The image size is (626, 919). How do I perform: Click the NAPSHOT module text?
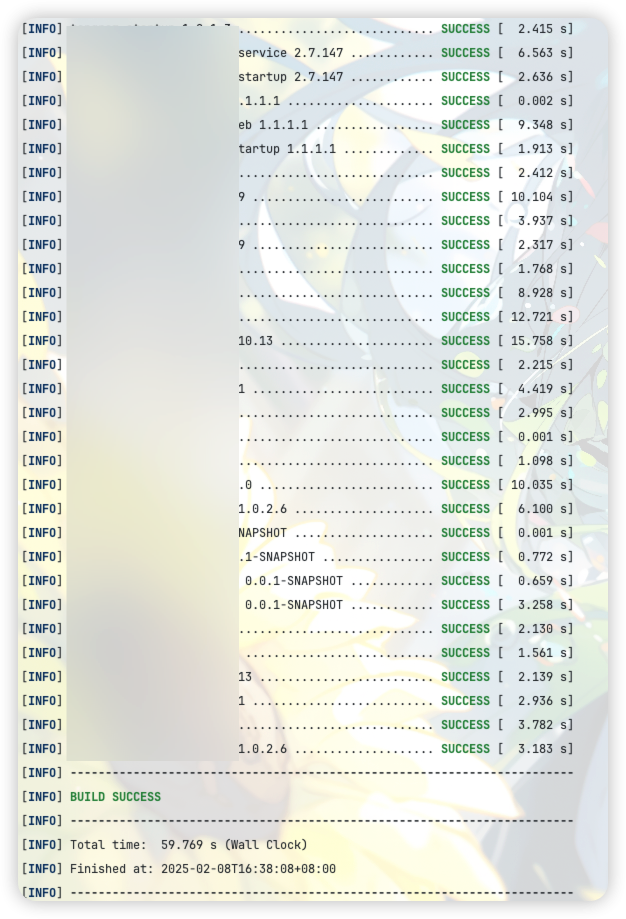click(263, 533)
